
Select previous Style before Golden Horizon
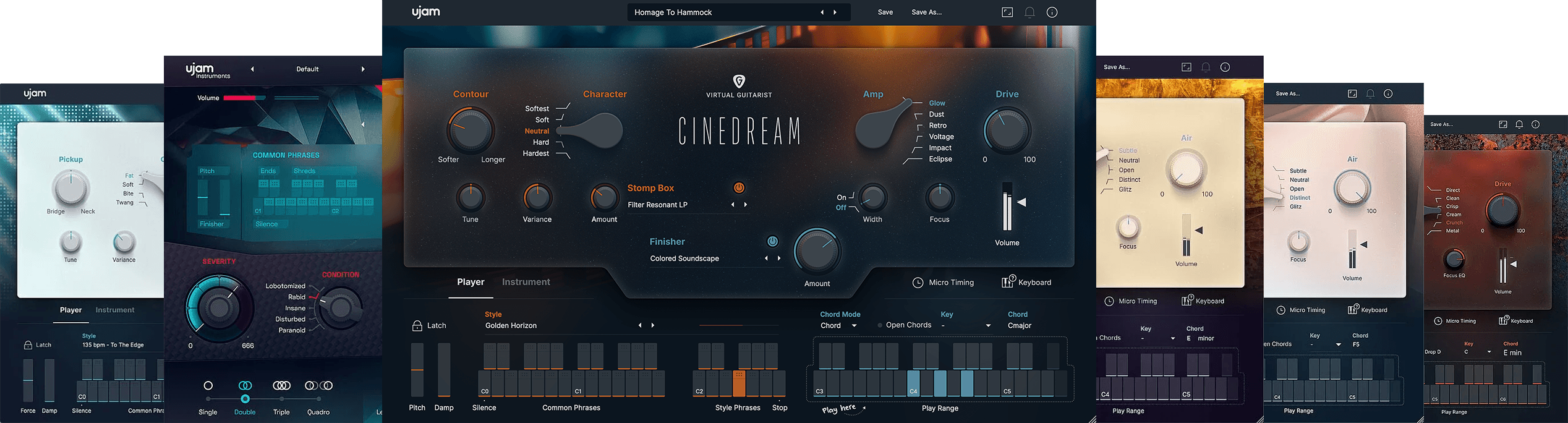pos(640,325)
